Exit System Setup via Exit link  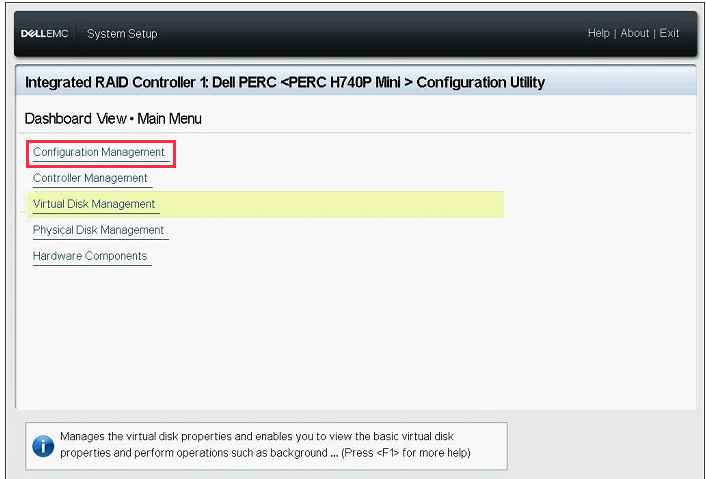669,33
